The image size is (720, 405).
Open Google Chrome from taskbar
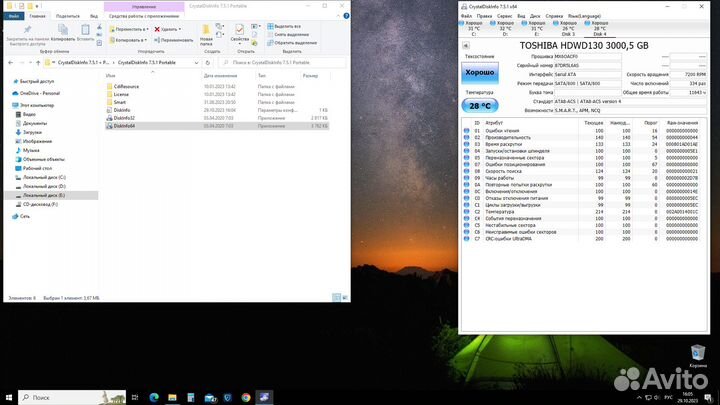click(246, 397)
